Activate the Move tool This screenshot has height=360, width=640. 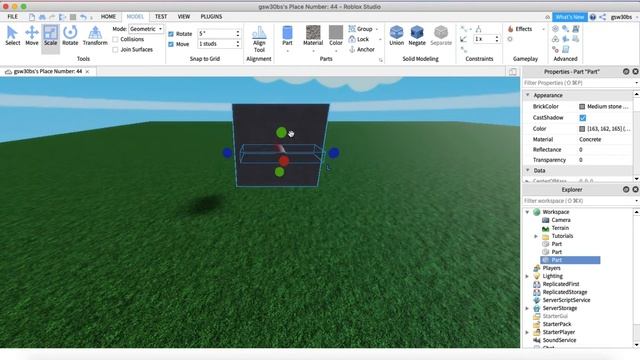point(31,36)
